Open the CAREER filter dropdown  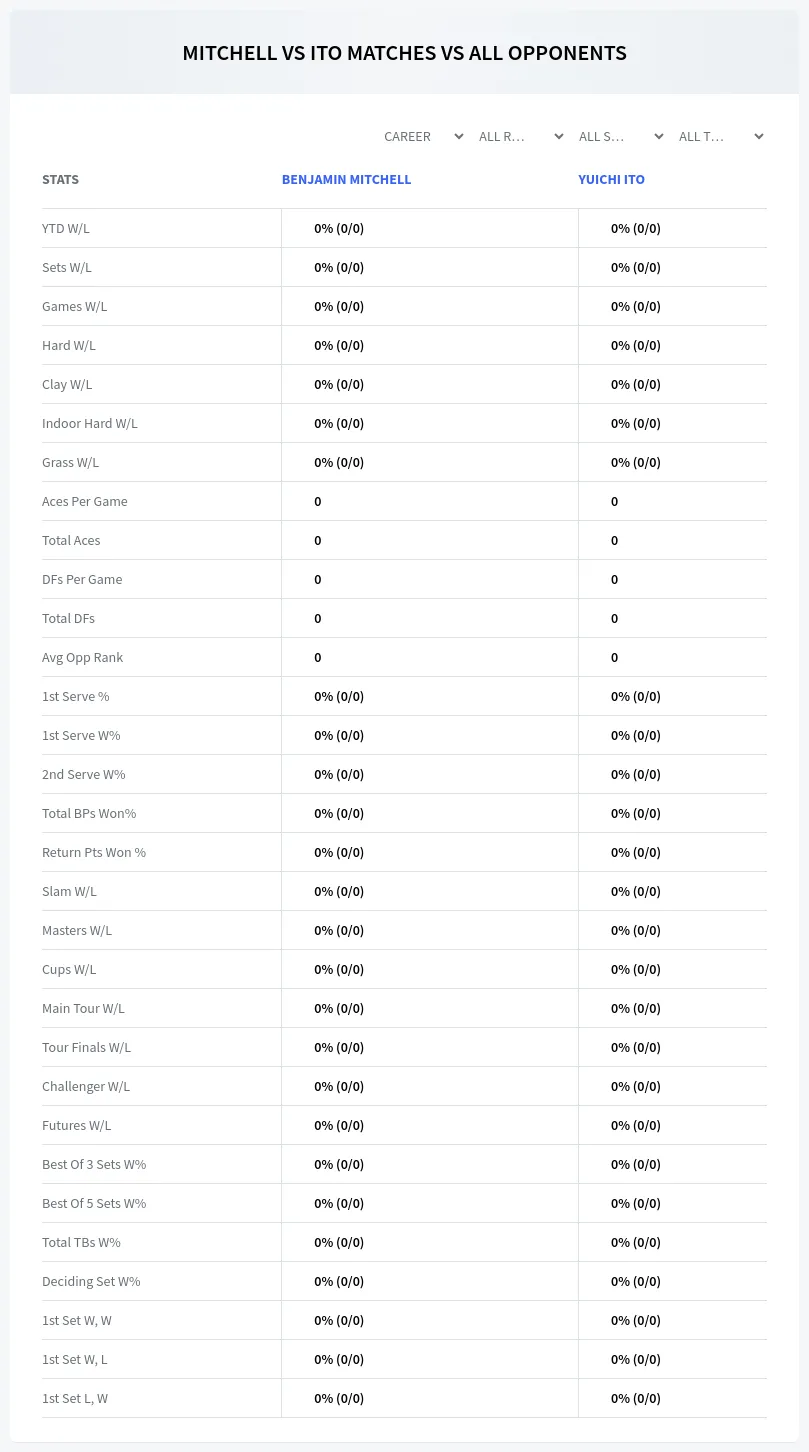coord(423,137)
